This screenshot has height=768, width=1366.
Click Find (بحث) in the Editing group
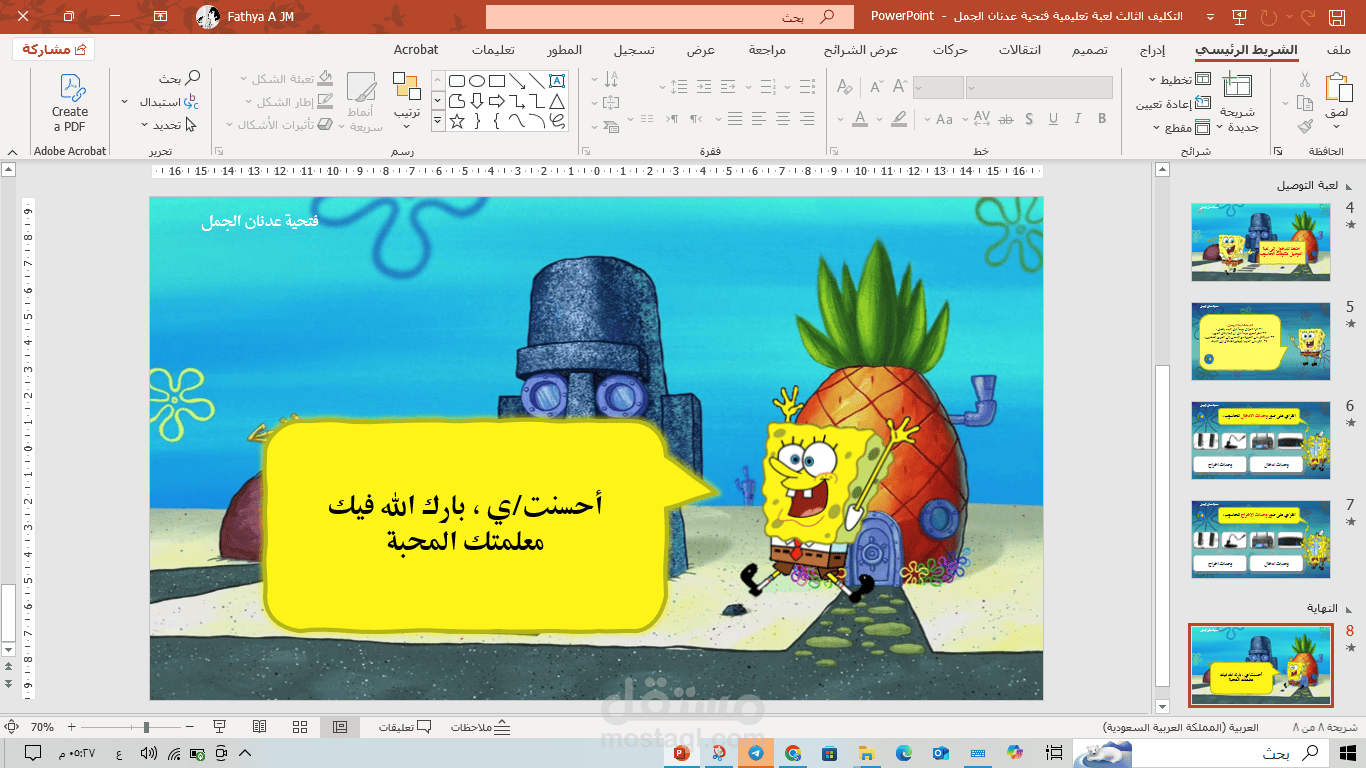pos(179,78)
